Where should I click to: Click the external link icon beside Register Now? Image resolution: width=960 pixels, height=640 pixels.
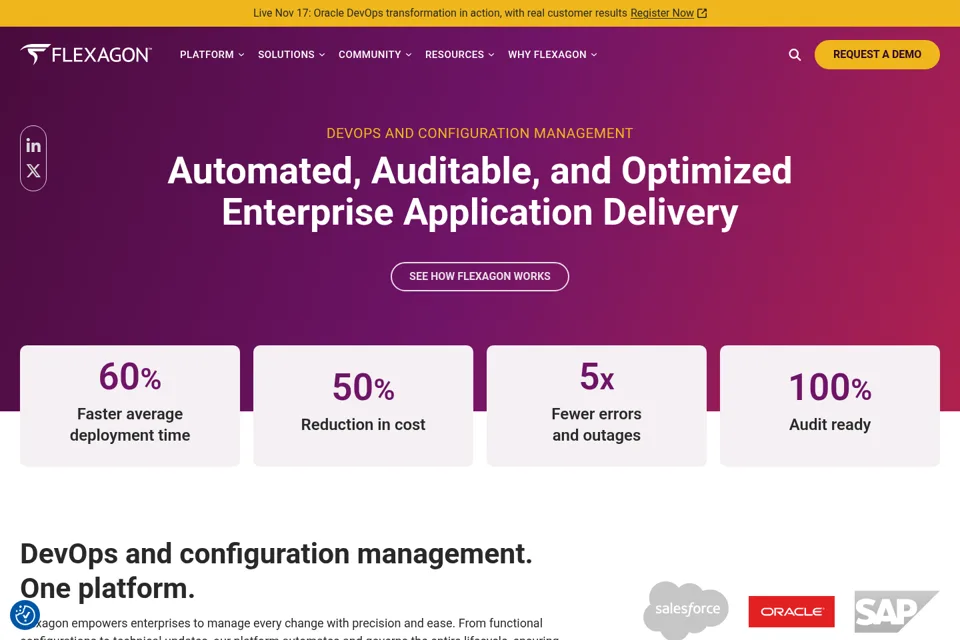[x=702, y=13]
